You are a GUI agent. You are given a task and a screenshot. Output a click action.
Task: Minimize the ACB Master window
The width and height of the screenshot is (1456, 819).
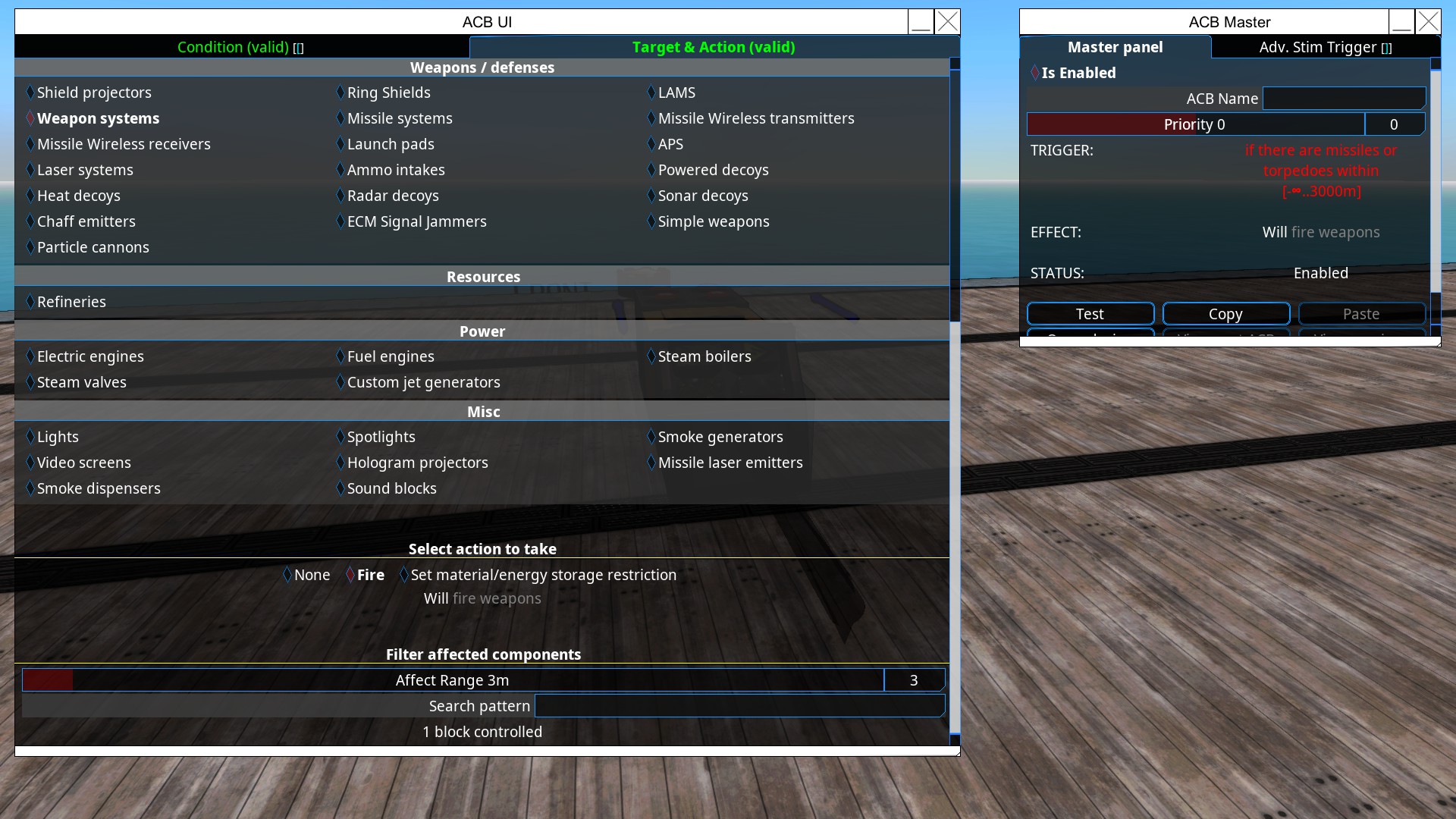[x=1401, y=22]
